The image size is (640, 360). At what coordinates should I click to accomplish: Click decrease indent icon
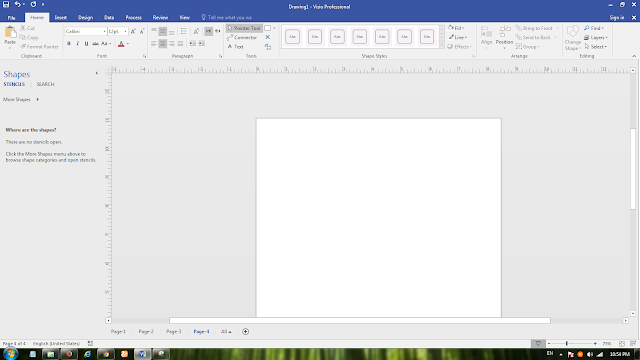[x=192, y=43]
